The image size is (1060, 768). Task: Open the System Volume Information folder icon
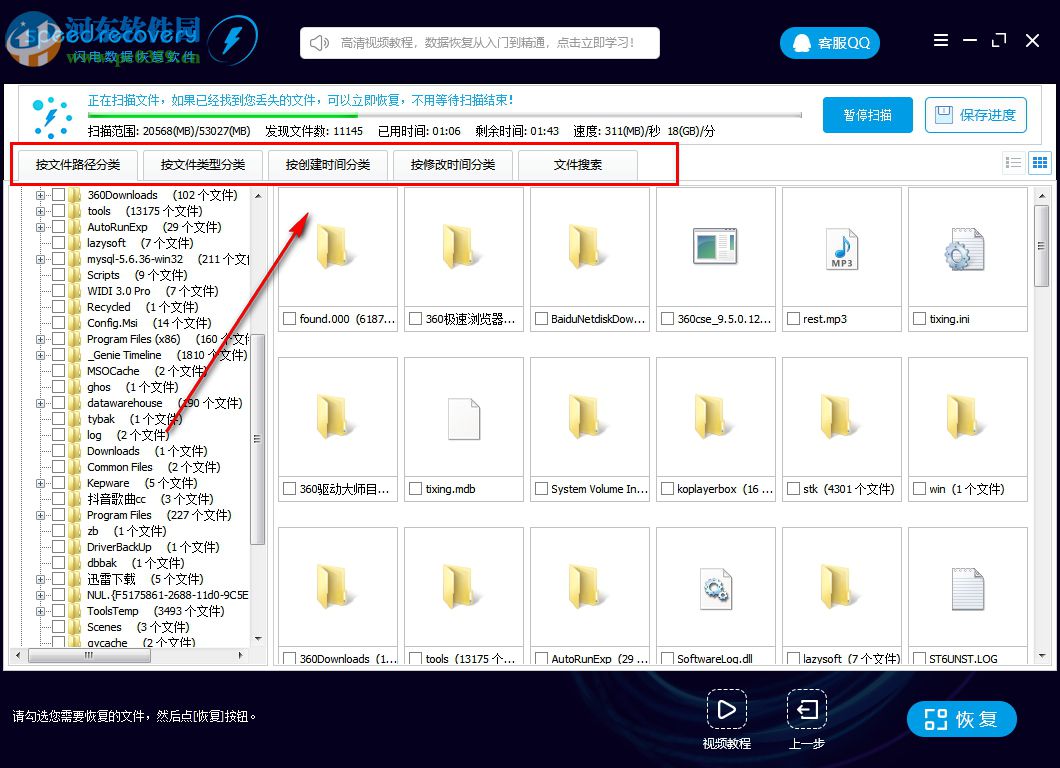(x=586, y=417)
